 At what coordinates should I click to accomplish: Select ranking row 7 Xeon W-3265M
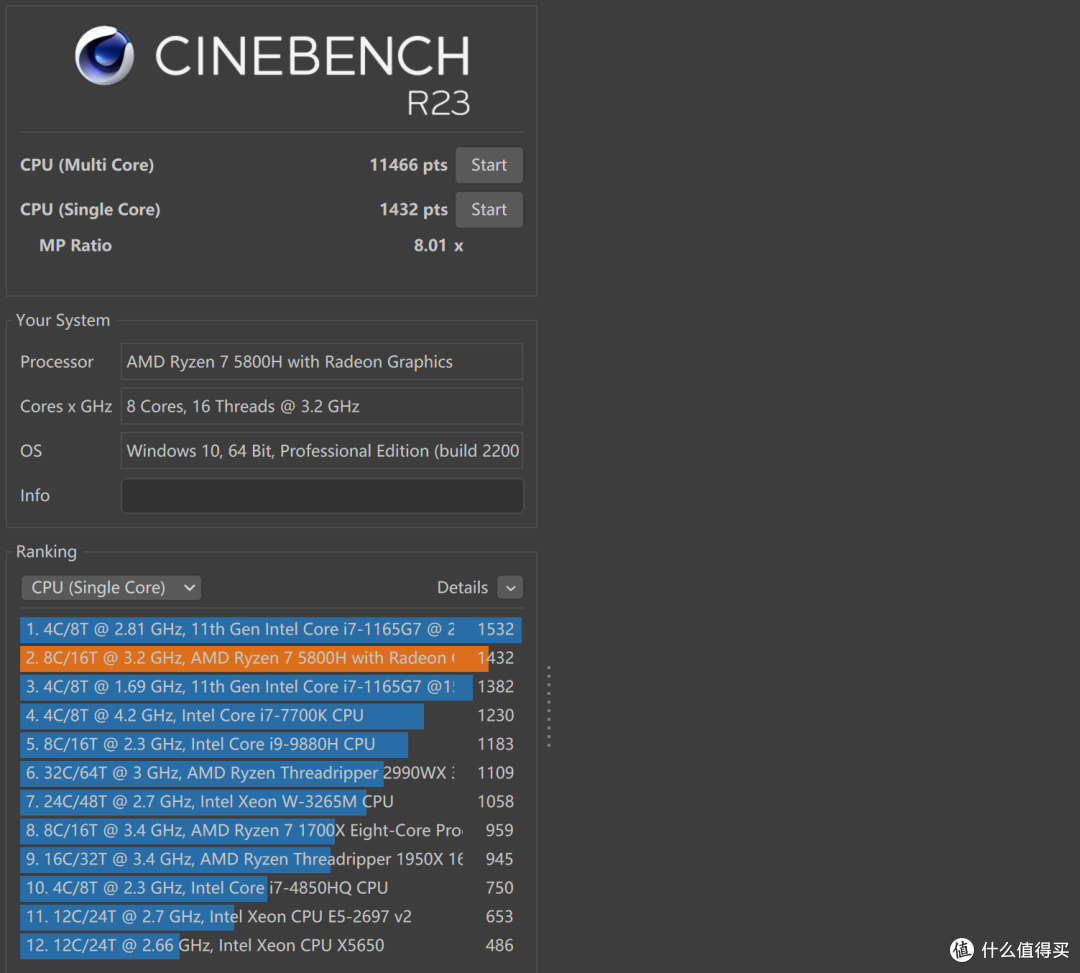tap(271, 802)
